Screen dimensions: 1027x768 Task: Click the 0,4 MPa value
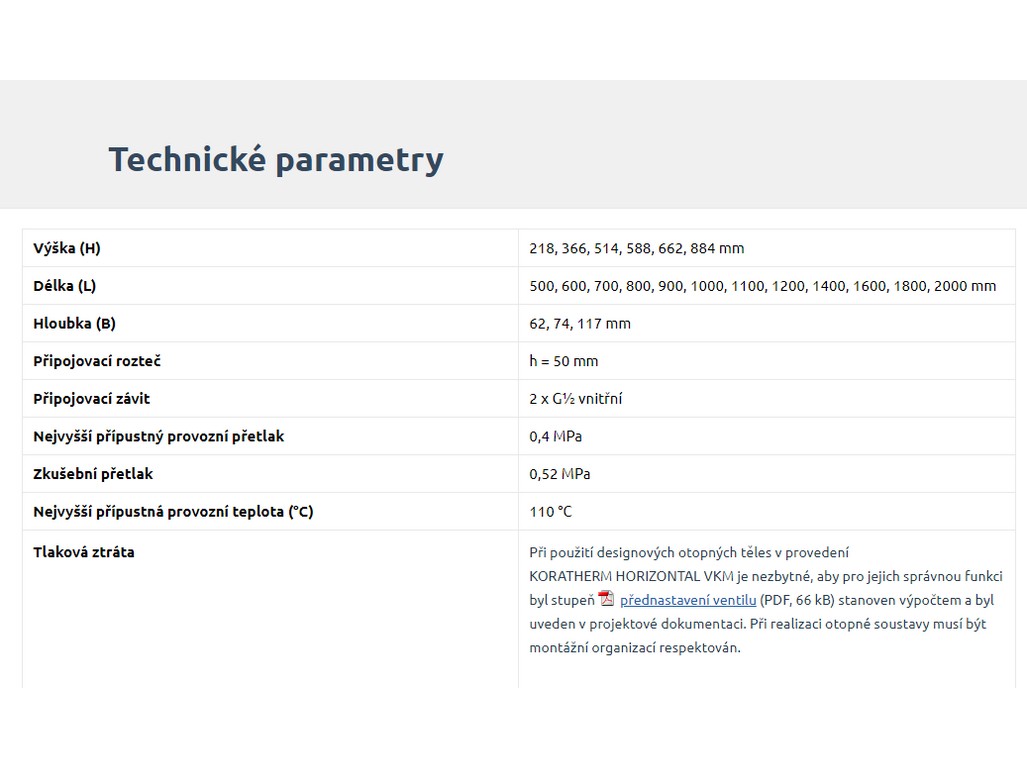tap(555, 436)
